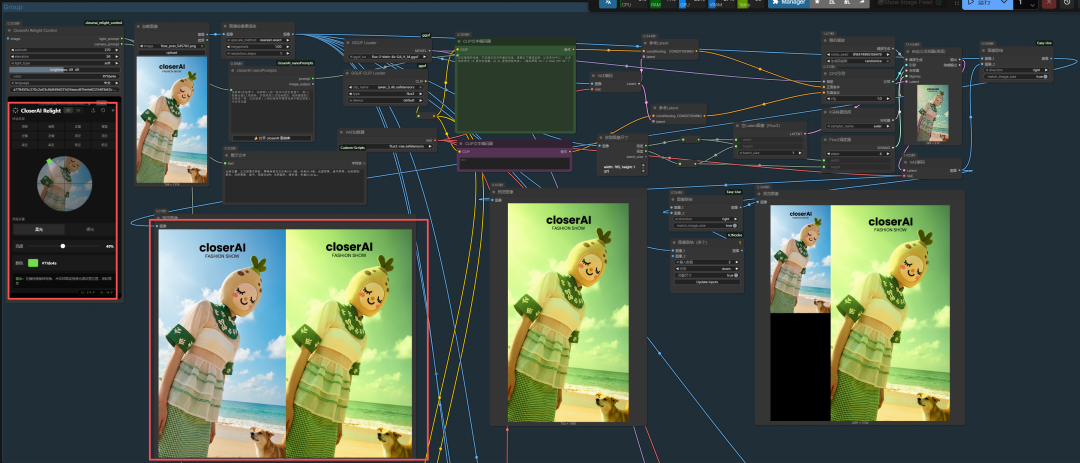Open the Manager panel
Screen dimensions: 1080x463
[789, 3]
